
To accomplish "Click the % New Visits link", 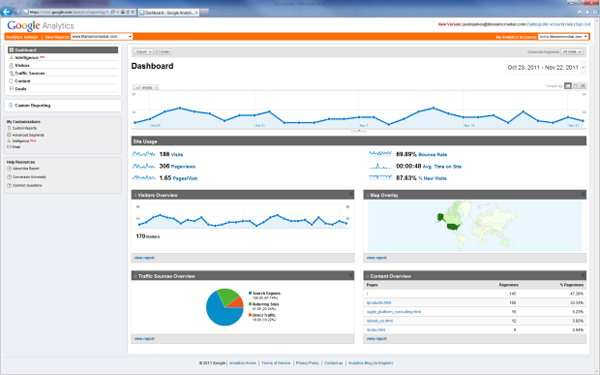I will pyautogui.click(x=432, y=178).
